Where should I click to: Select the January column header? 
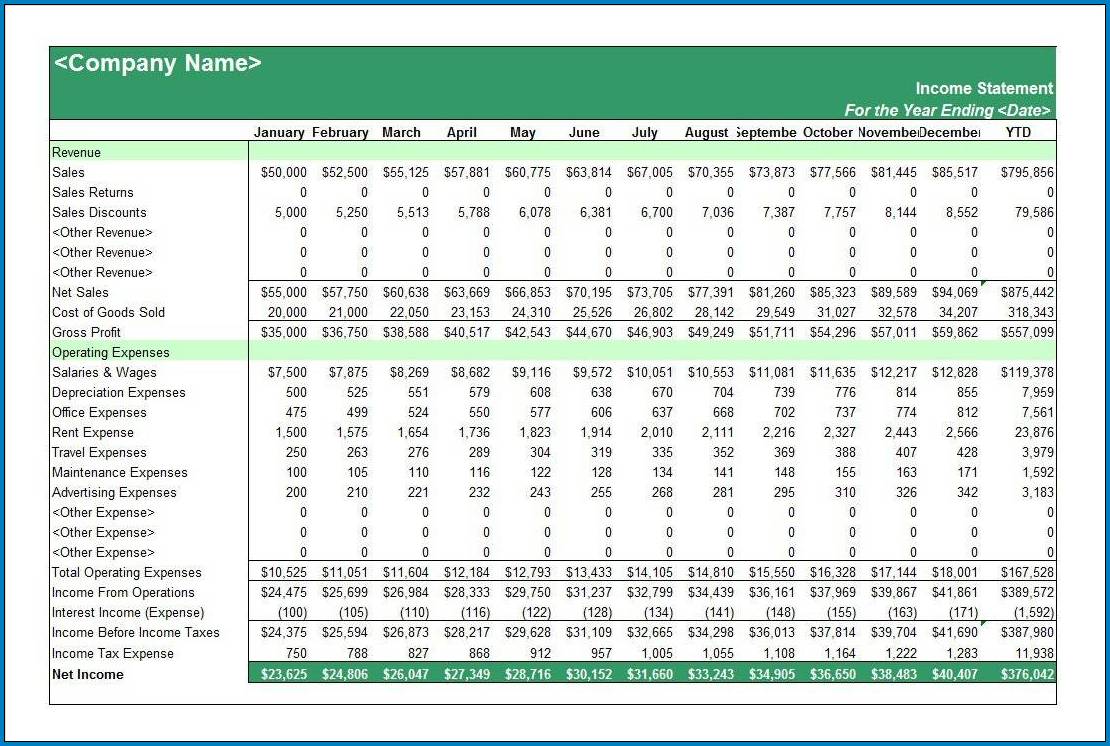pos(279,132)
